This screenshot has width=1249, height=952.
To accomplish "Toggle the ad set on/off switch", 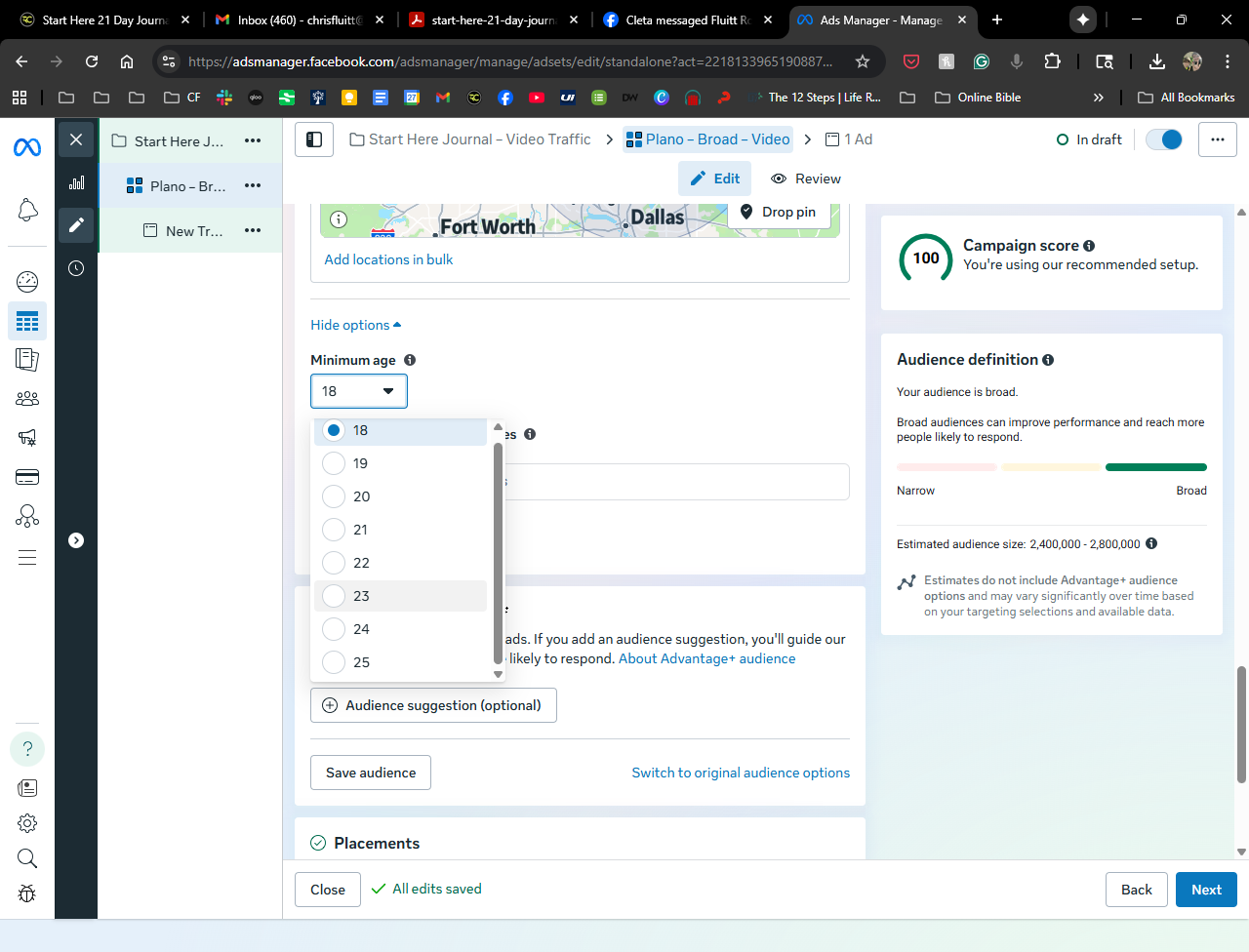I will pyautogui.click(x=1164, y=139).
